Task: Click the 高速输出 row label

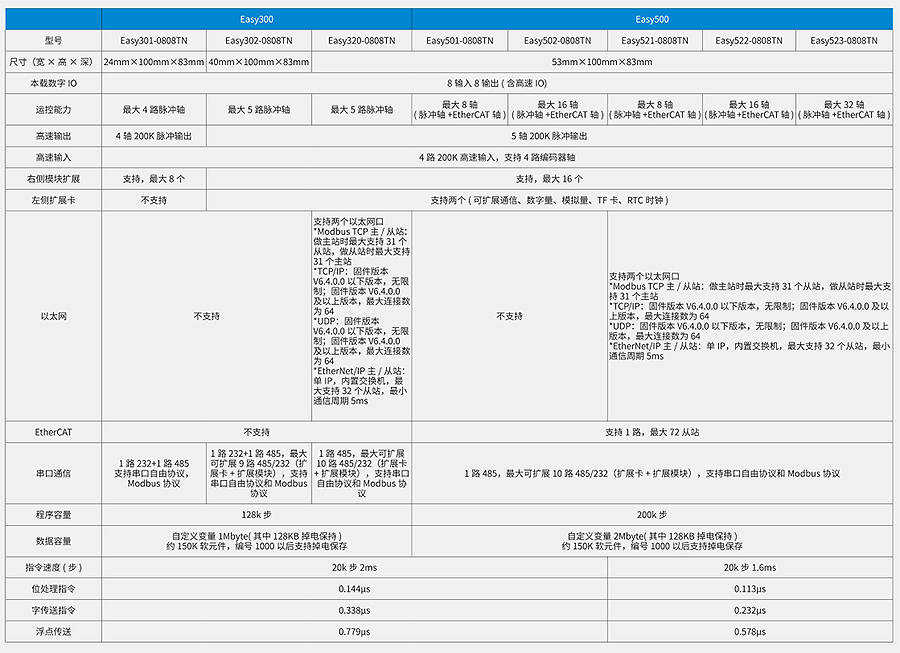Action: (x=53, y=137)
